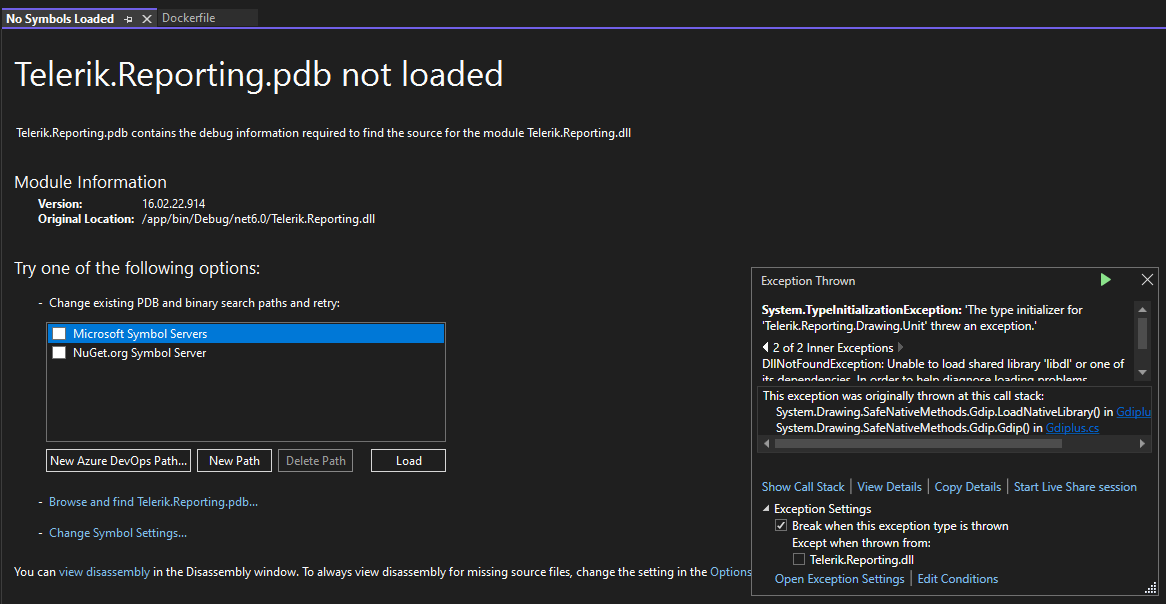
Task: Click exception message scroll-down arrow
Action: (1142, 374)
